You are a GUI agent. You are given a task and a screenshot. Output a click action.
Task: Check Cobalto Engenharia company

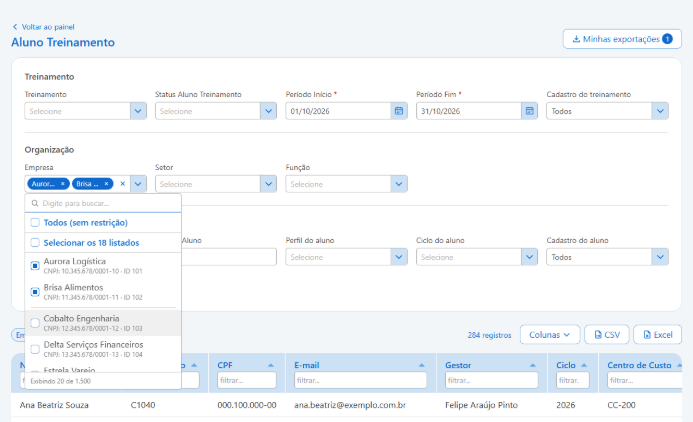35,323
